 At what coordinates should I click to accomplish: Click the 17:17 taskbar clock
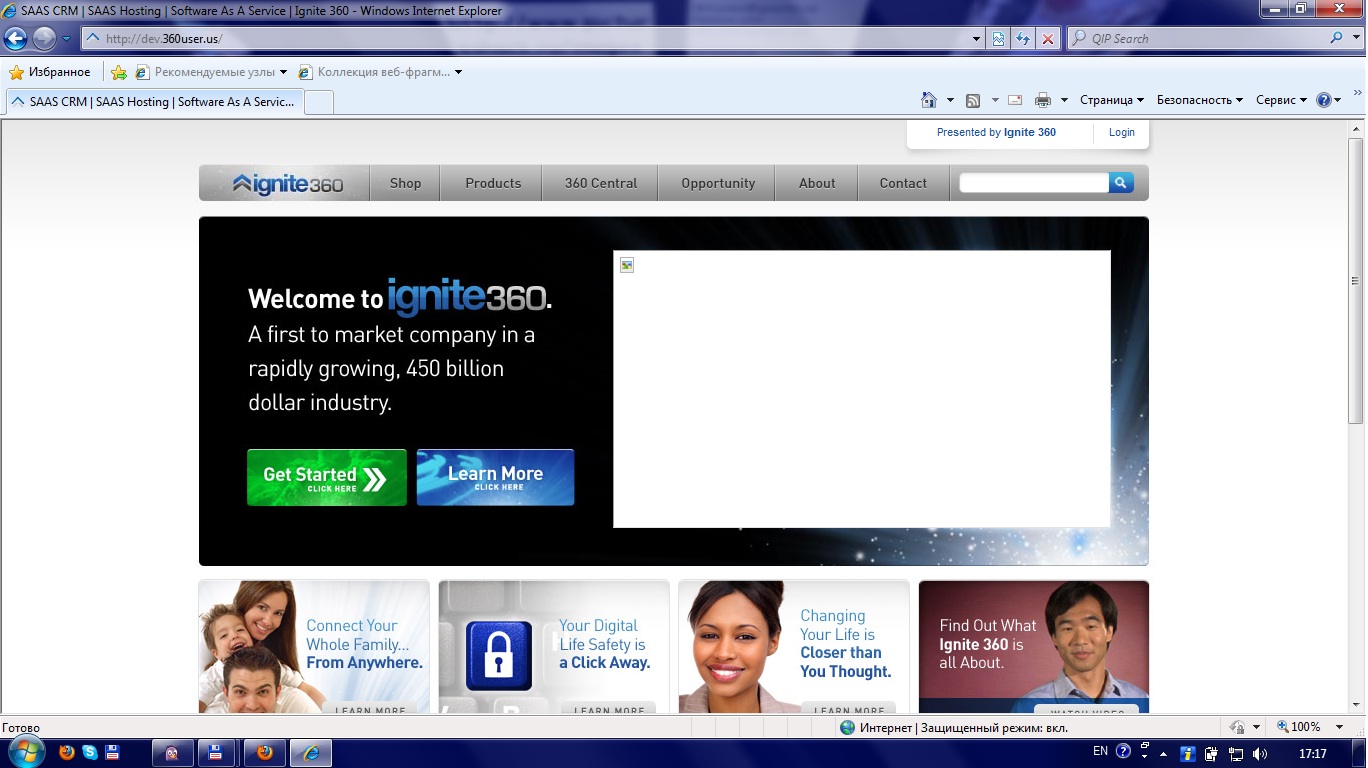pos(1312,753)
